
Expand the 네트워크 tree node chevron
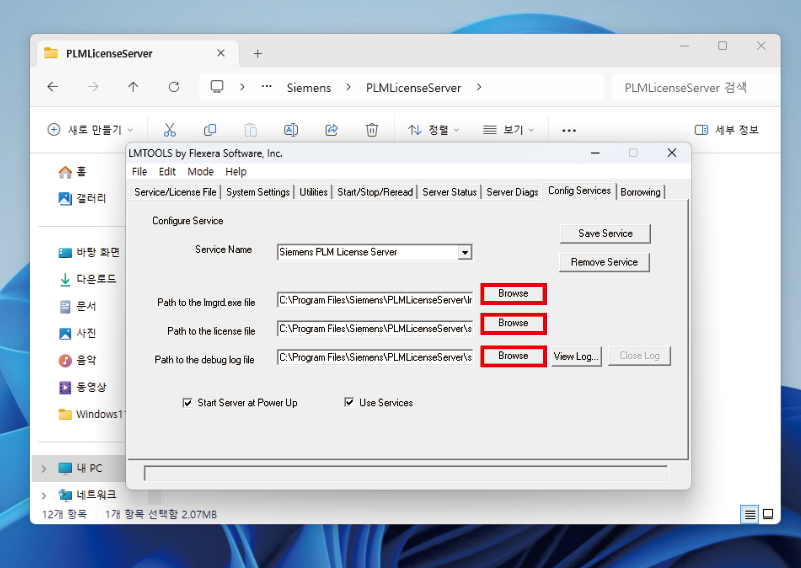(x=44, y=495)
